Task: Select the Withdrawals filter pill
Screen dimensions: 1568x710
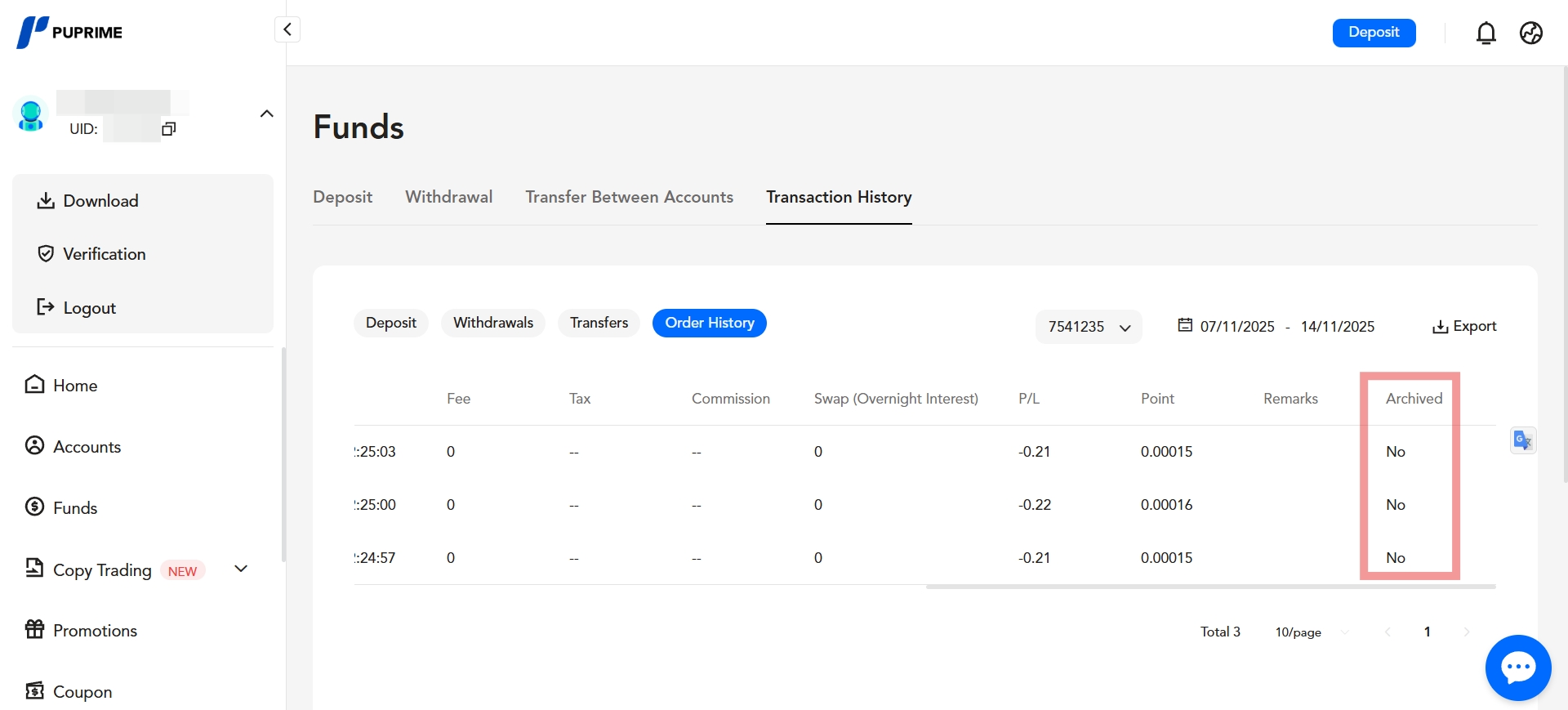Action: (492, 323)
